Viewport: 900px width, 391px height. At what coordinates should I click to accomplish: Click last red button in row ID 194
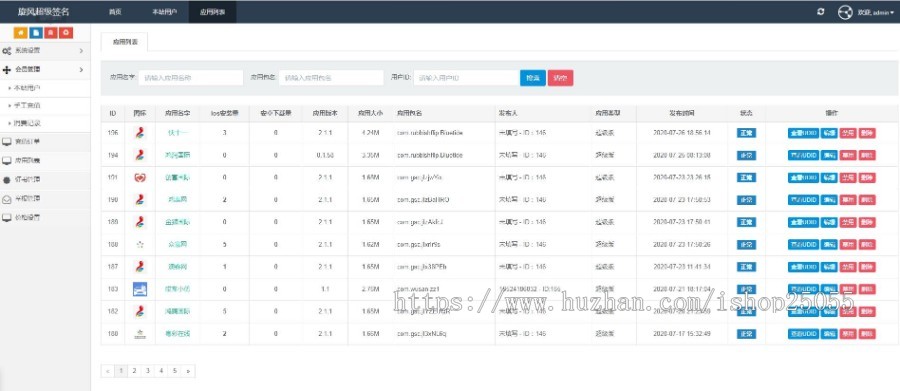click(868, 155)
